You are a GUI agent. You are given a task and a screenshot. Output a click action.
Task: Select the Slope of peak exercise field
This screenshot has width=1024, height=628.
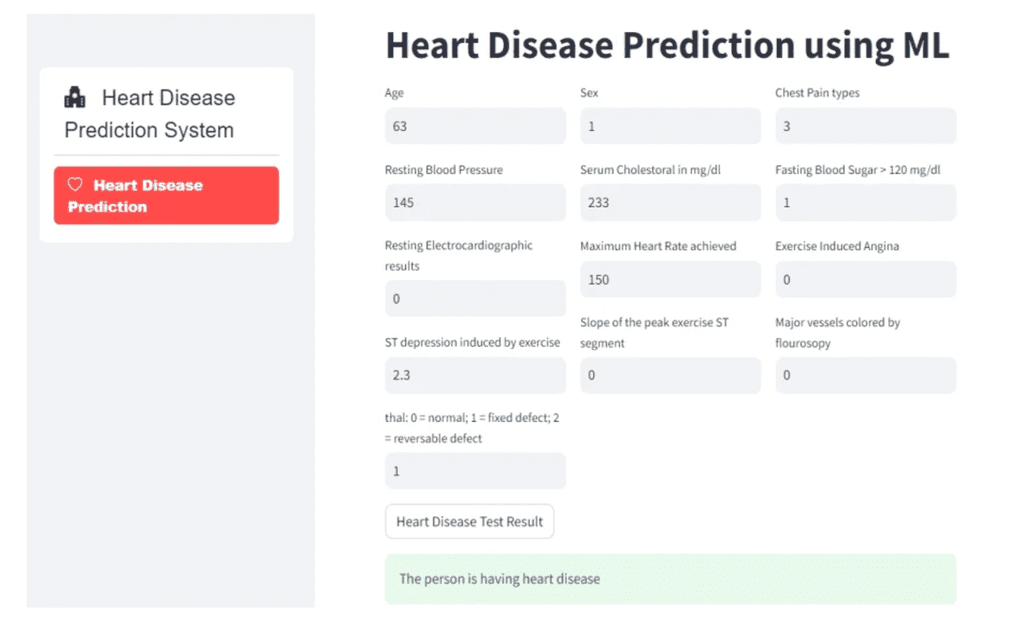tap(670, 375)
